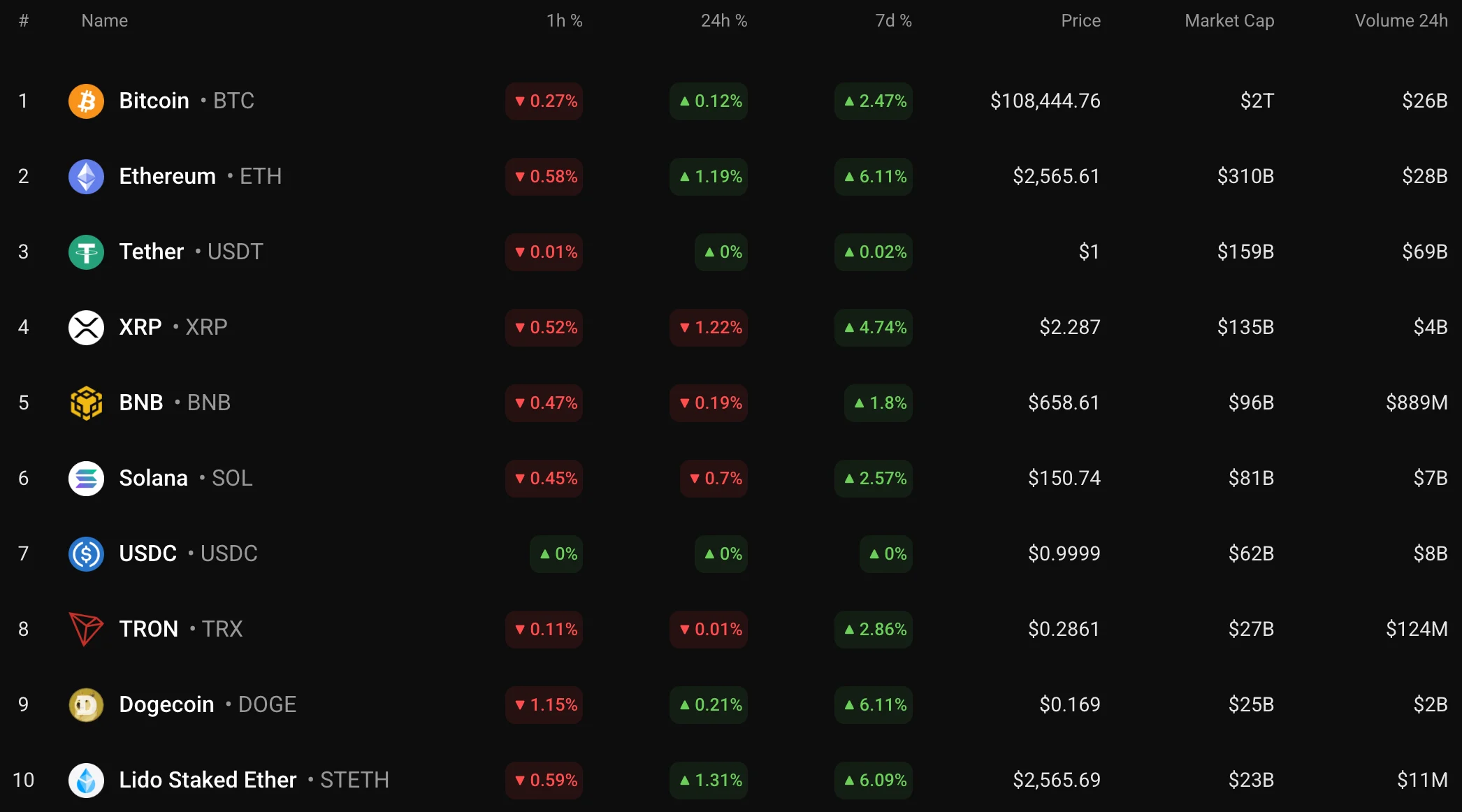The width and height of the screenshot is (1462, 812).
Task: Sort by the 7d % column header
Action: click(893, 21)
